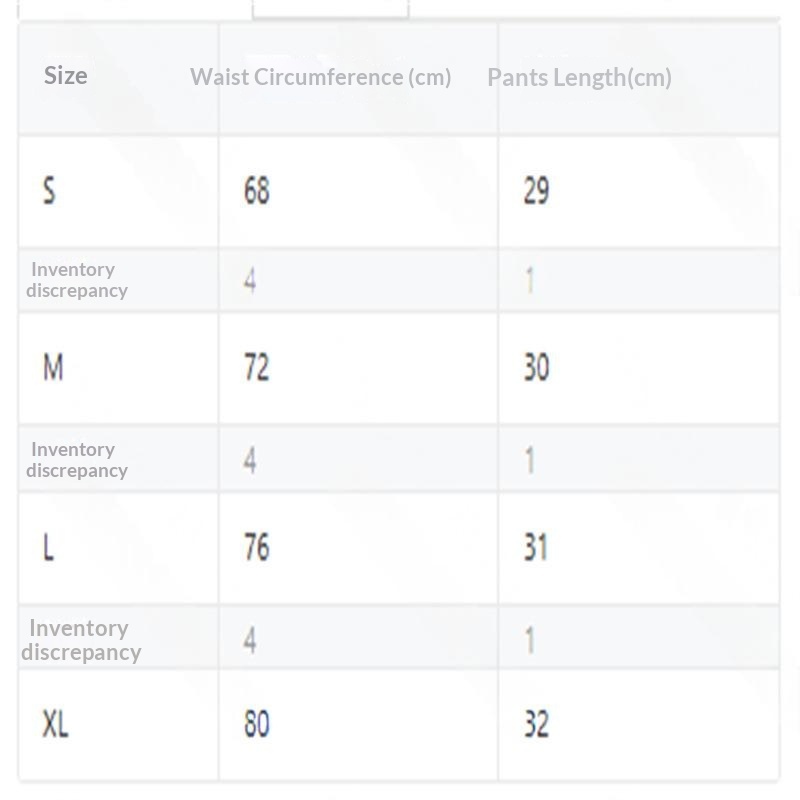
Task: Click waist value 76 for size L
Action: [257, 547]
